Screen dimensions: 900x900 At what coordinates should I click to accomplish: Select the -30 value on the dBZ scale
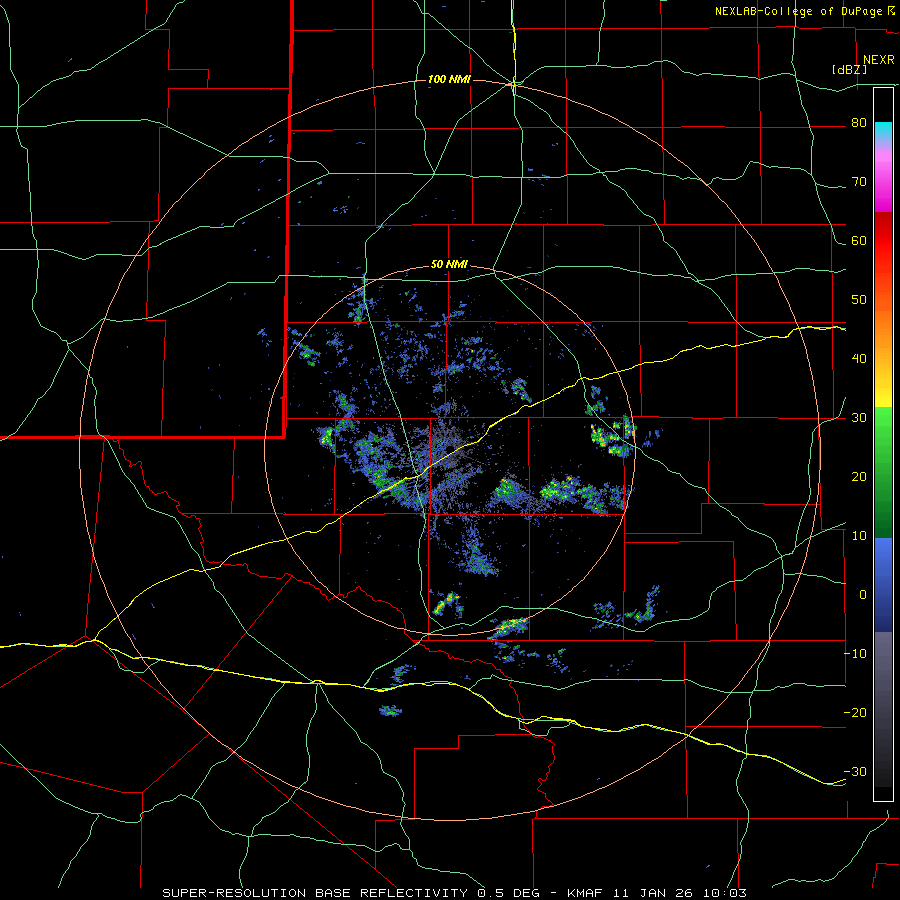[855, 772]
